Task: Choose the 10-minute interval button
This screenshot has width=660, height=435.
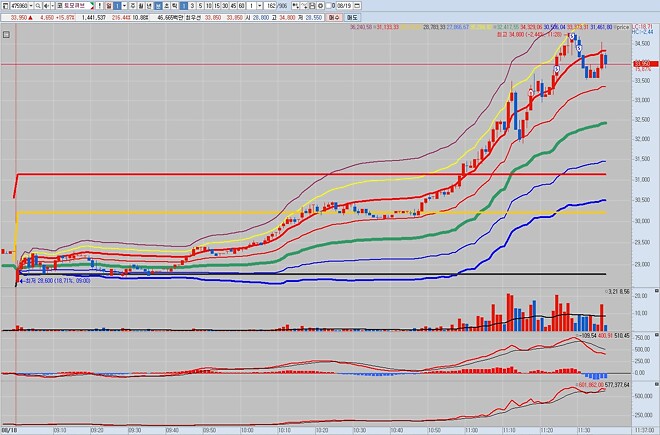Action: [209, 6]
